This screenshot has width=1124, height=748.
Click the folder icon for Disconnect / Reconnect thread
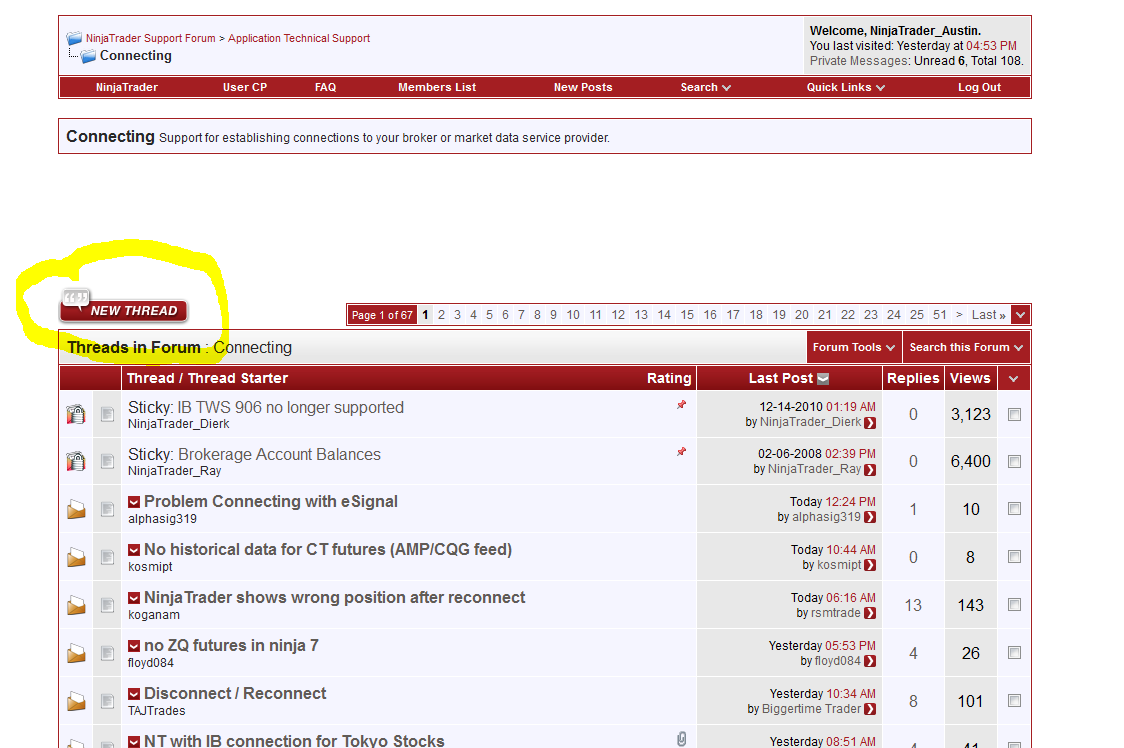pos(76,701)
